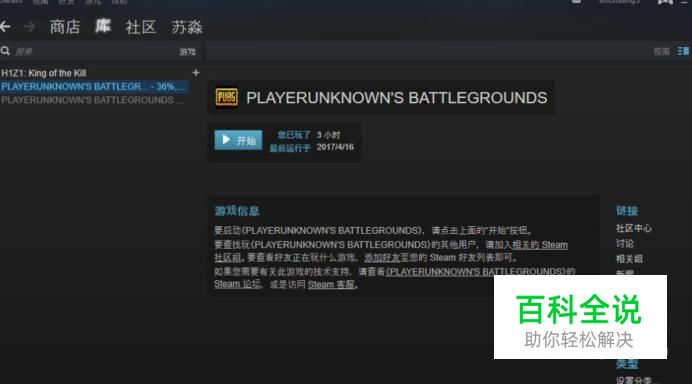Open the 游戏 library filter dropdown
Viewport: 692px width, 384px height.
coord(188,52)
